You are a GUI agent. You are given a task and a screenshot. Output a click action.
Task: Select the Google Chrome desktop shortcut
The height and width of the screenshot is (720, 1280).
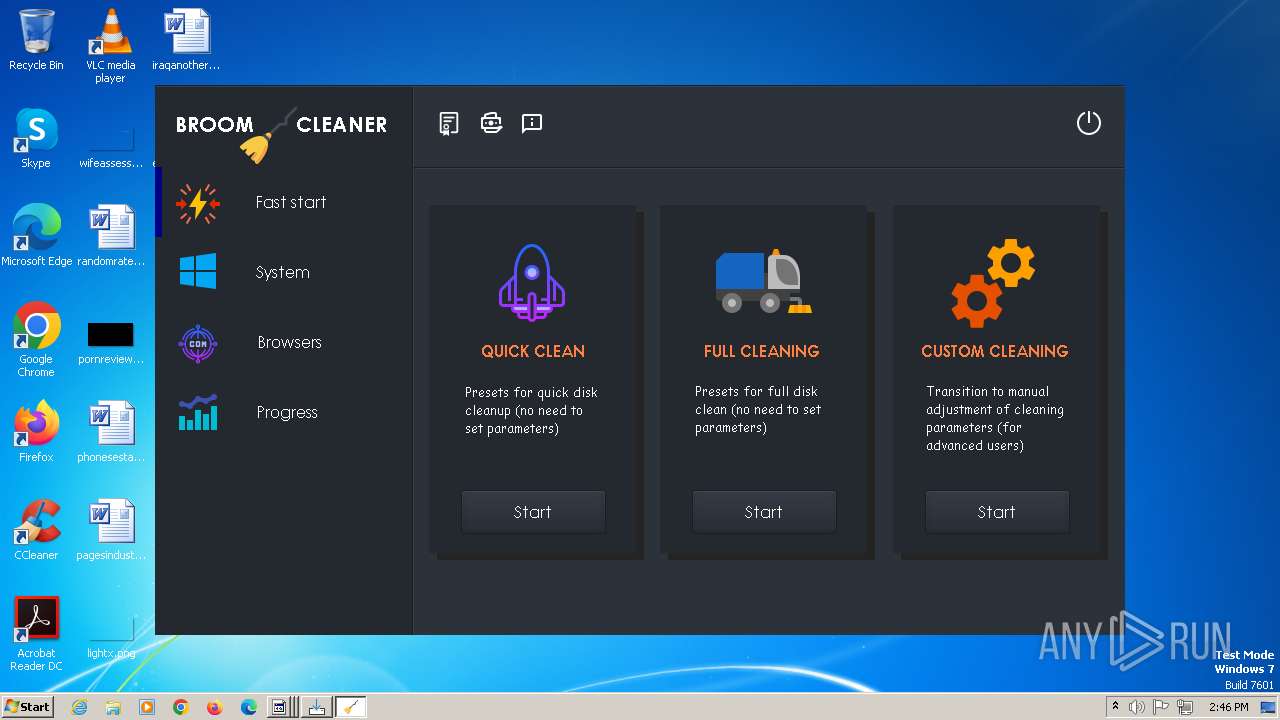pyautogui.click(x=36, y=340)
